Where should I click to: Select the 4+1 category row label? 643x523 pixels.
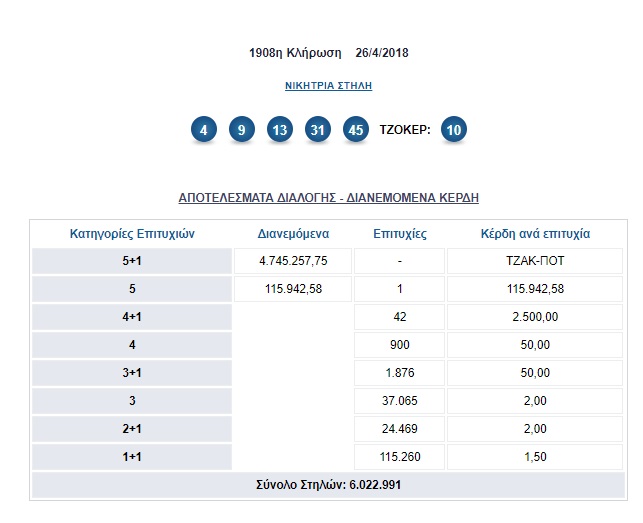[132, 317]
